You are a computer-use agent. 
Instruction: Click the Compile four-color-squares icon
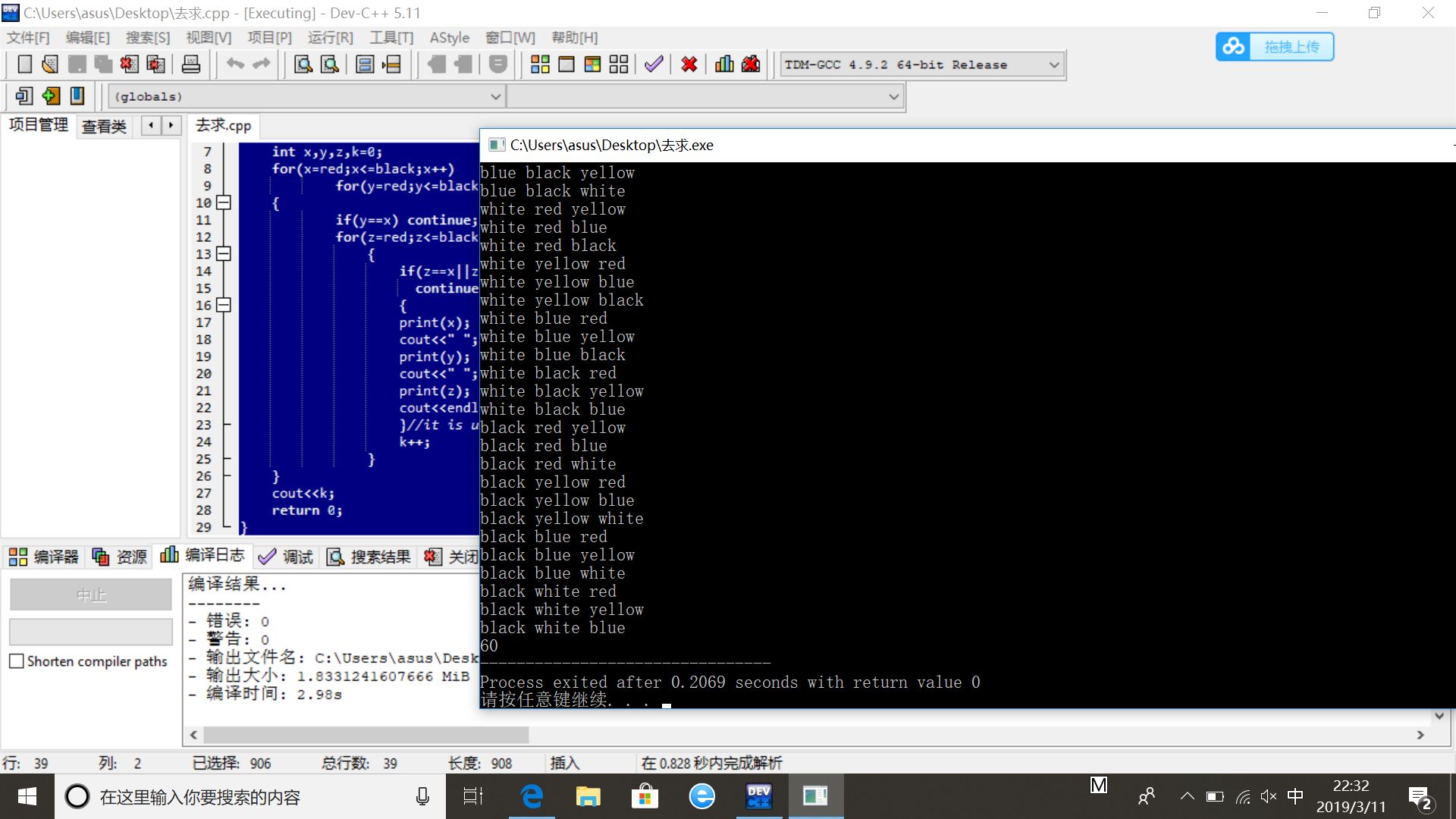coord(540,64)
